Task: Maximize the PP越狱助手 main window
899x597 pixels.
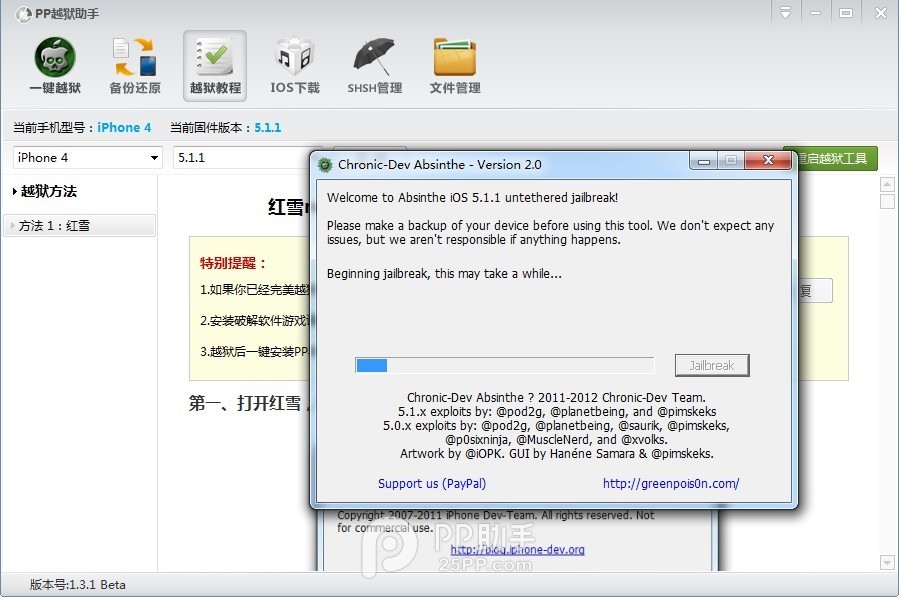Action: click(x=846, y=13)
